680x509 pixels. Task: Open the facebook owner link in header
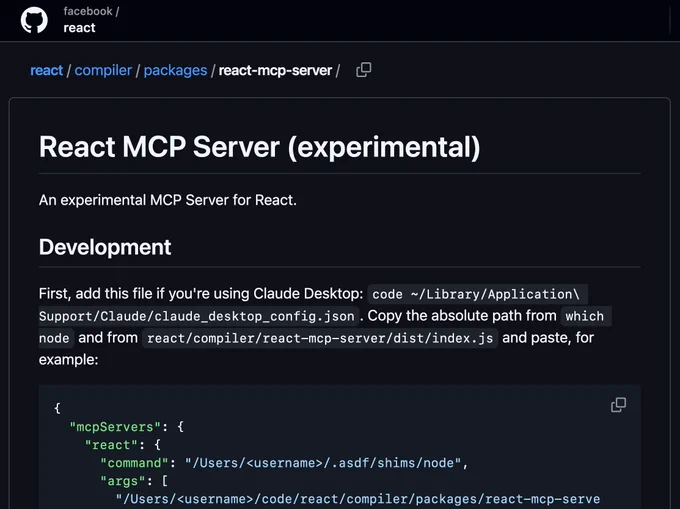tap(88, 11)
